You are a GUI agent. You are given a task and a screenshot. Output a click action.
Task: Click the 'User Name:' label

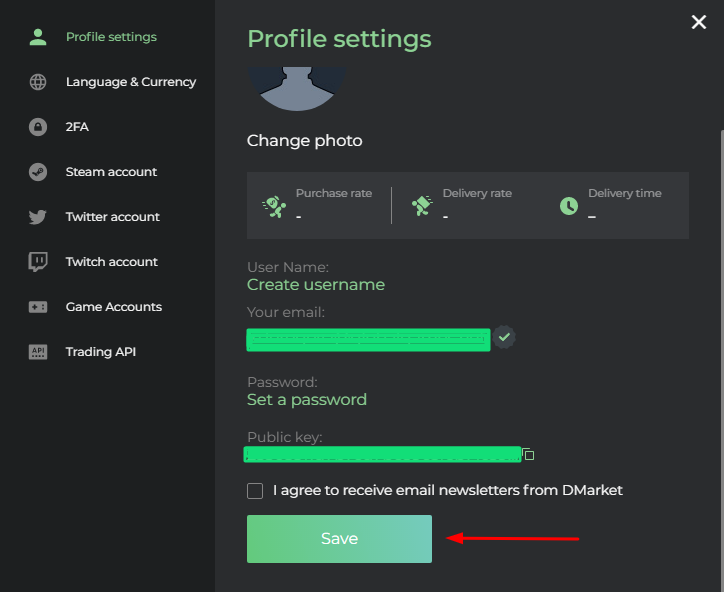click(x=288, y=267)
